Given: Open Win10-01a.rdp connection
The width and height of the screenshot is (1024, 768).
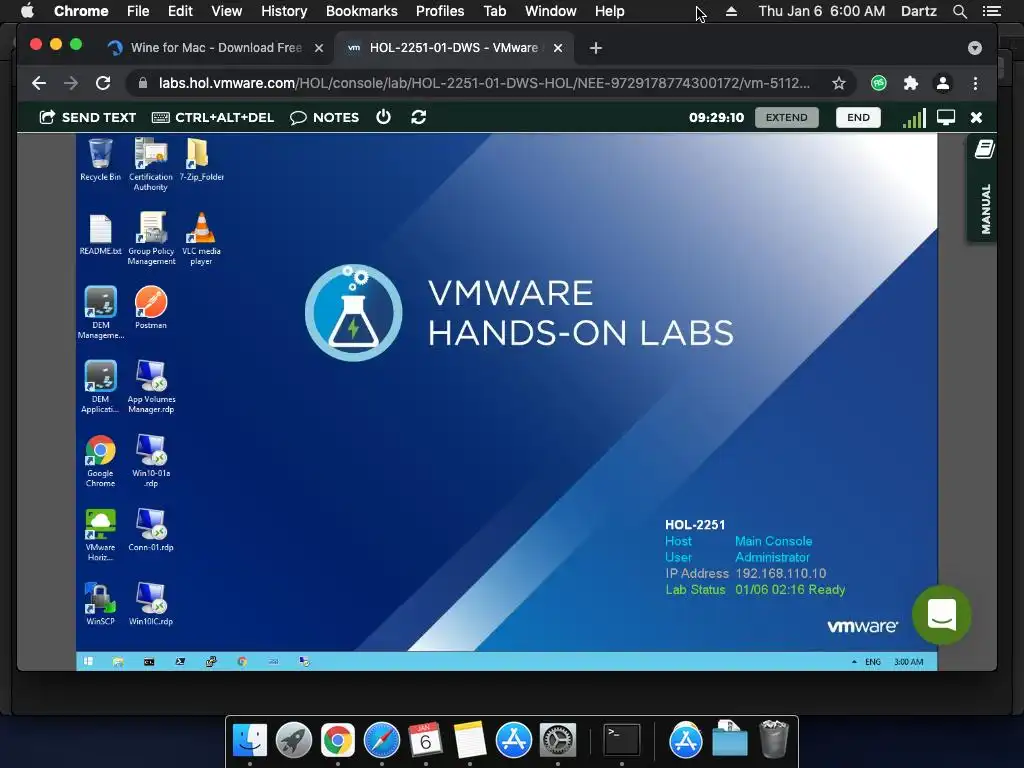Looking at the screenshot, I should tap(151, 460).
